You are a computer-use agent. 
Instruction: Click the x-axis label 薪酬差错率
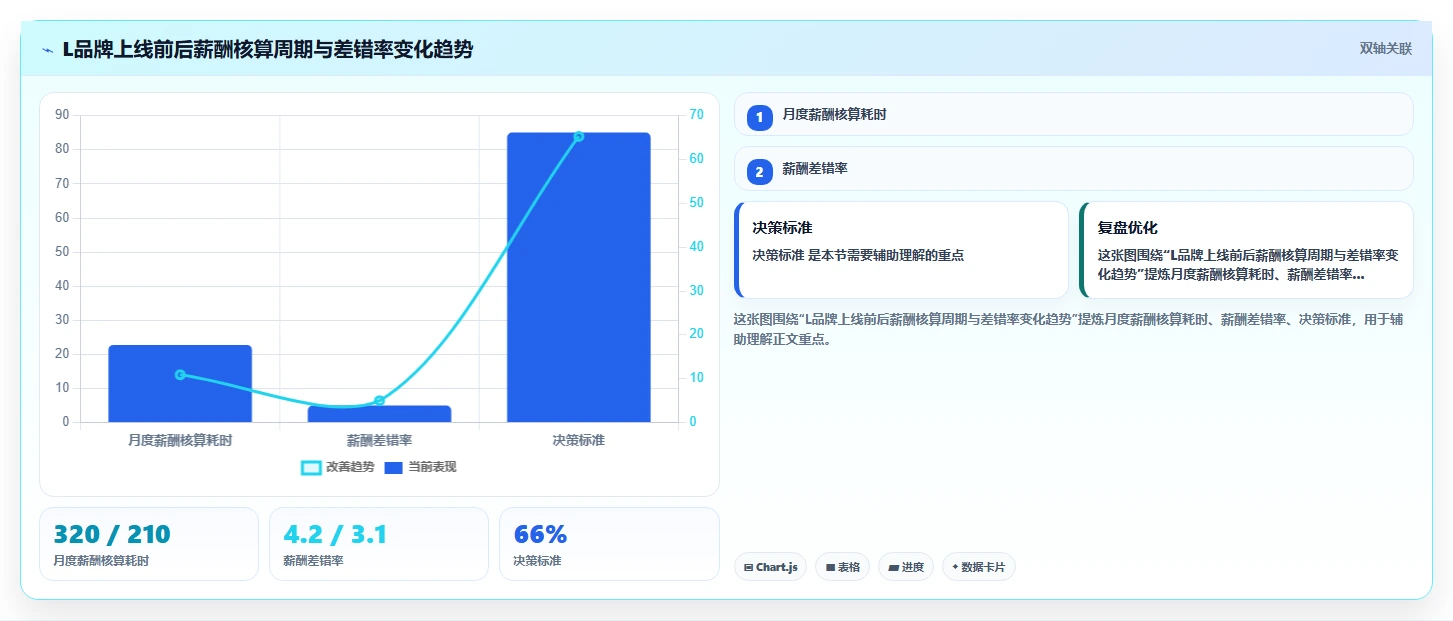point(379,440)
